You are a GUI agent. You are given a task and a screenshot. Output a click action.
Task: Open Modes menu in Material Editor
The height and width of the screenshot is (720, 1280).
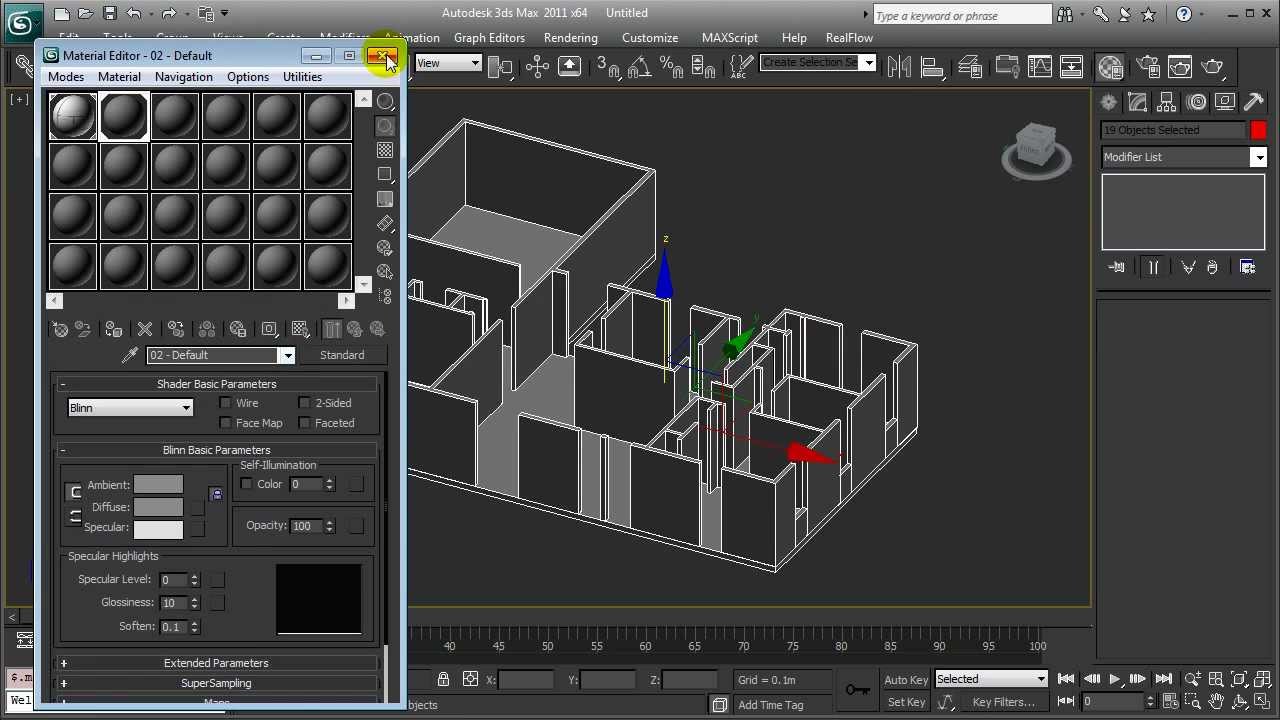pos(66,77)
